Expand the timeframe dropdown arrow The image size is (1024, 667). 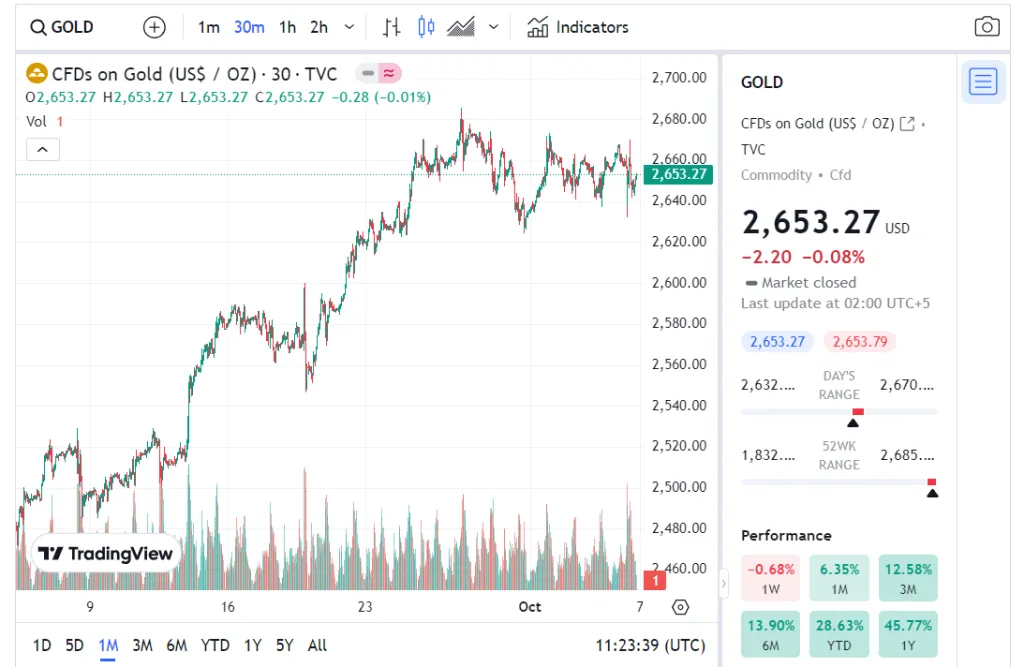(x=349, y=27)
